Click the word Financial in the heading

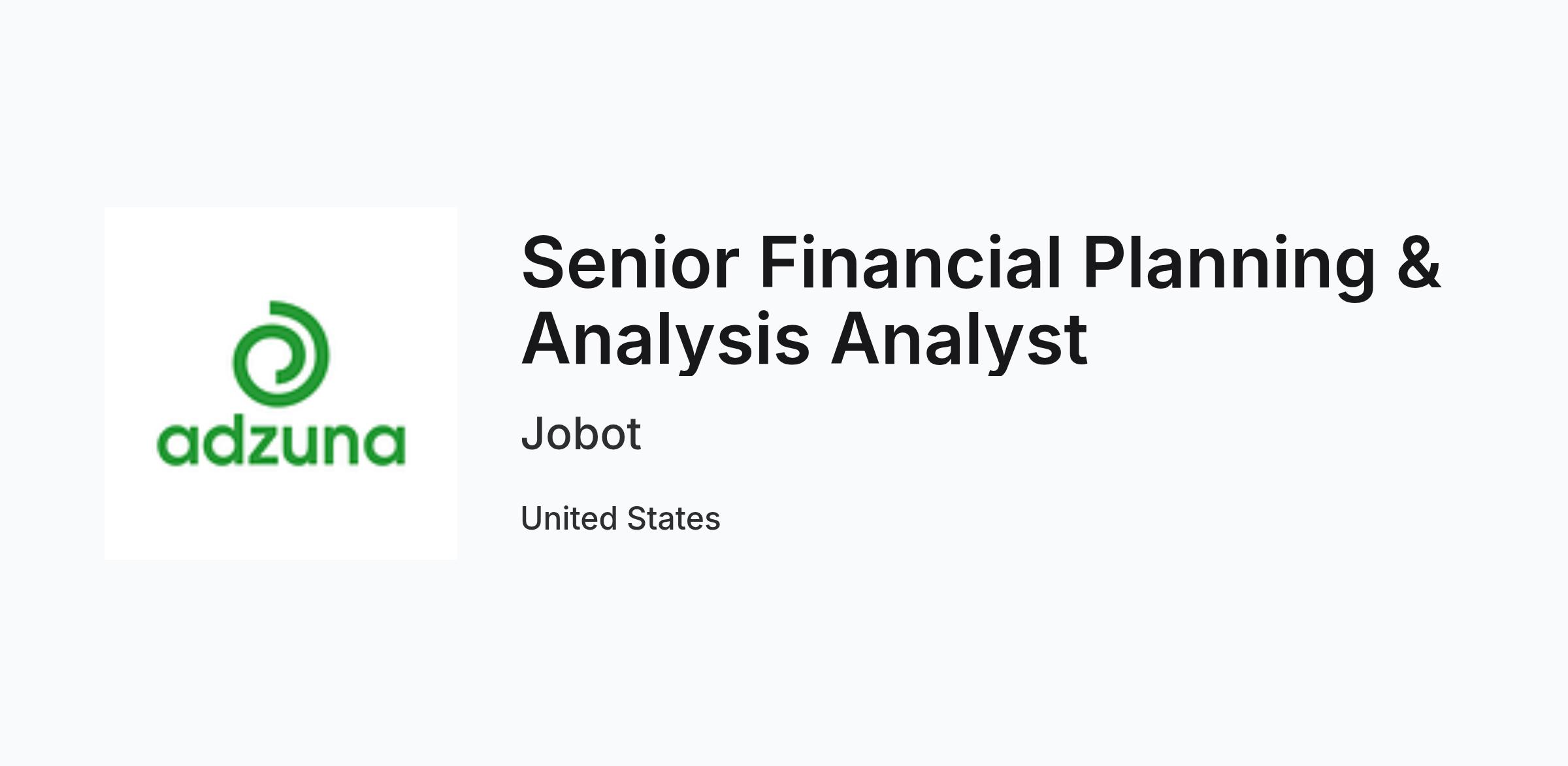(911, 263)
